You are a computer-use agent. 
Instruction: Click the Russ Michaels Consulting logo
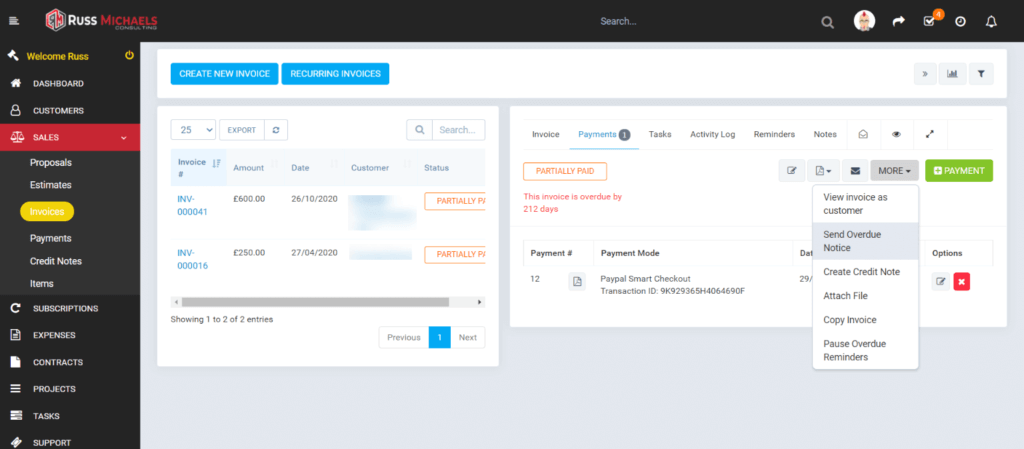(x=101, y=20)
